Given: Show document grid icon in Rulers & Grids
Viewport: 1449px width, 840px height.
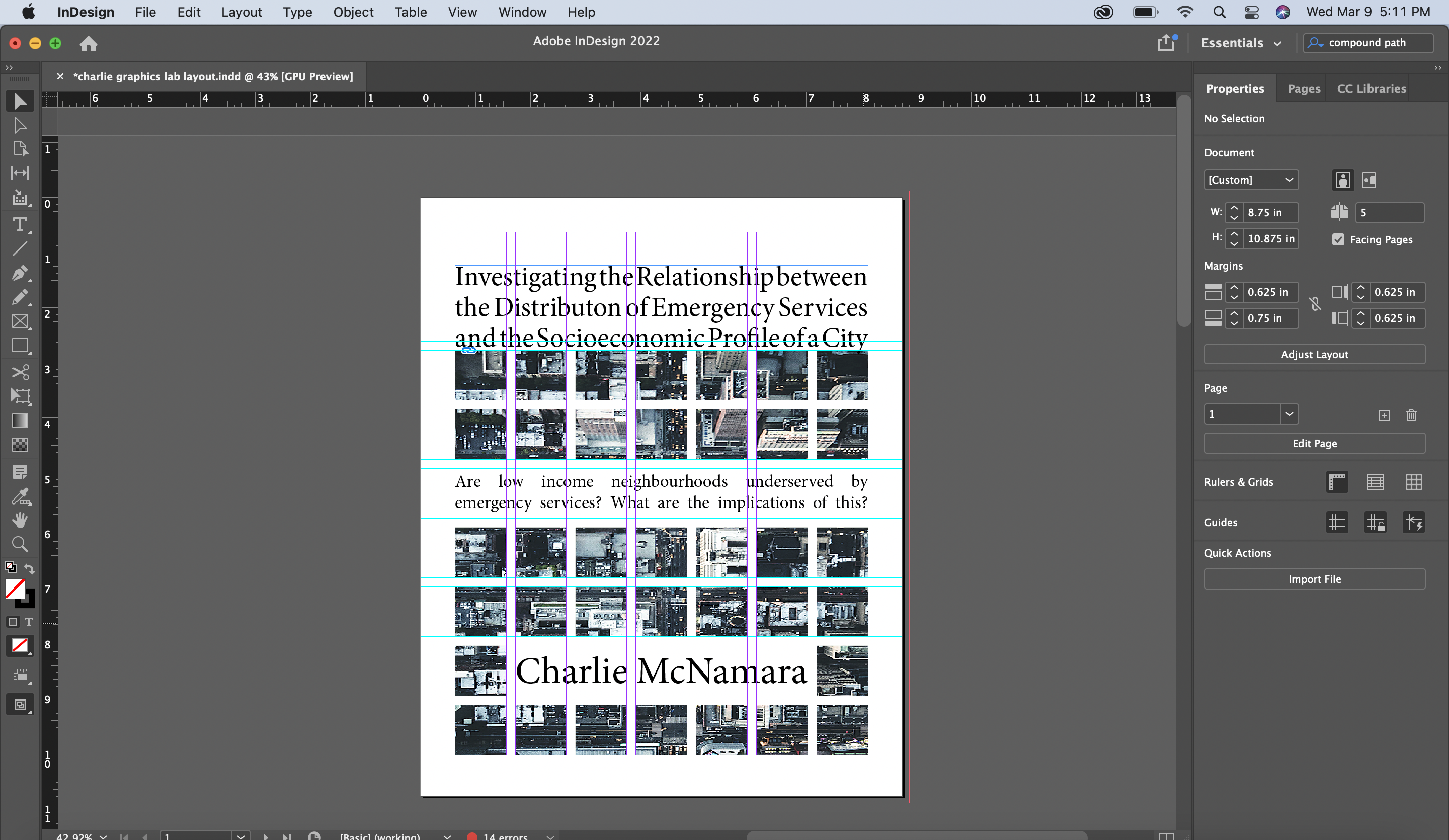Looking at the screenshot, I should (x=1413, y=482).
